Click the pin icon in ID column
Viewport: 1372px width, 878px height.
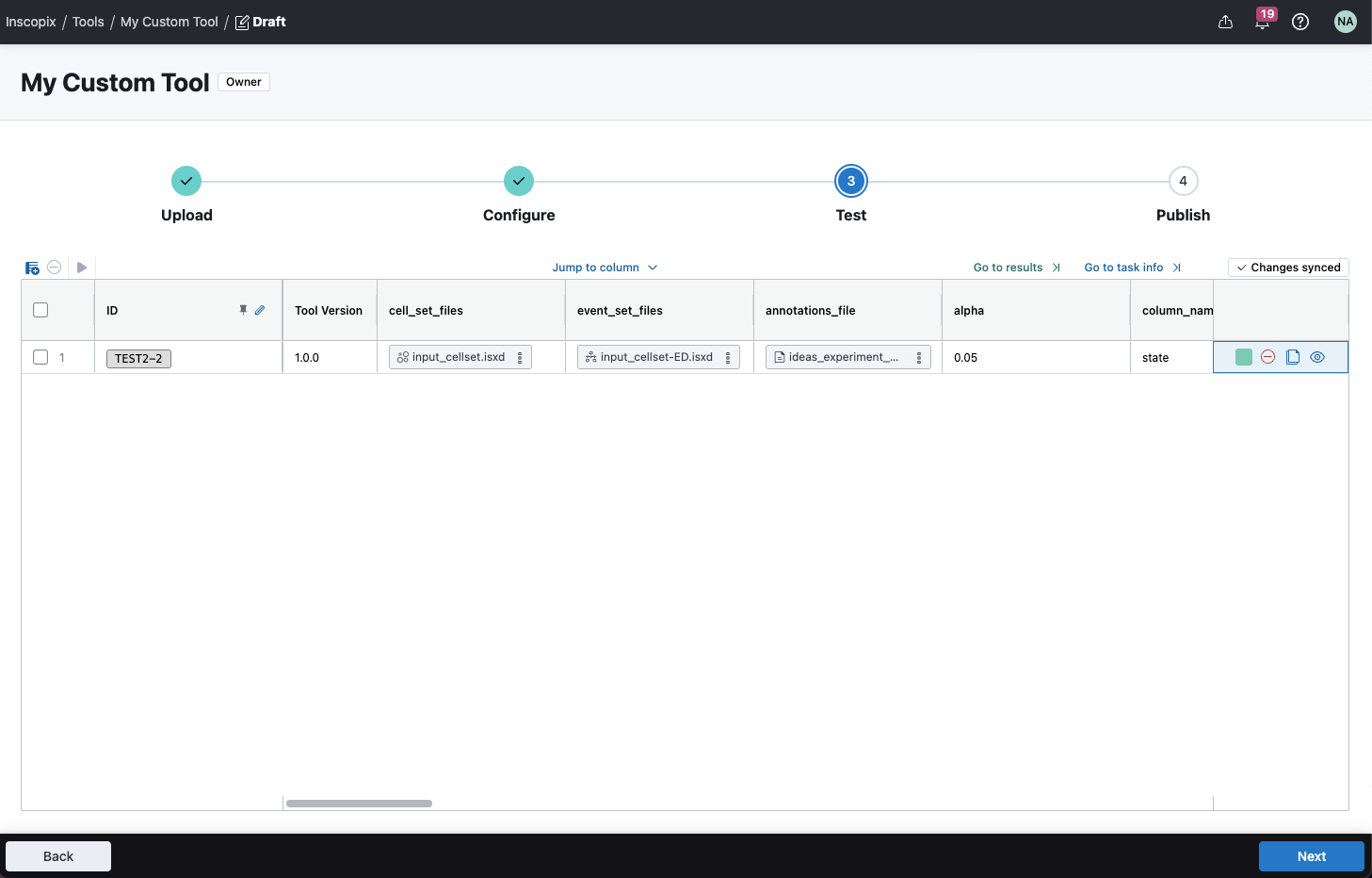coord(243,310)
